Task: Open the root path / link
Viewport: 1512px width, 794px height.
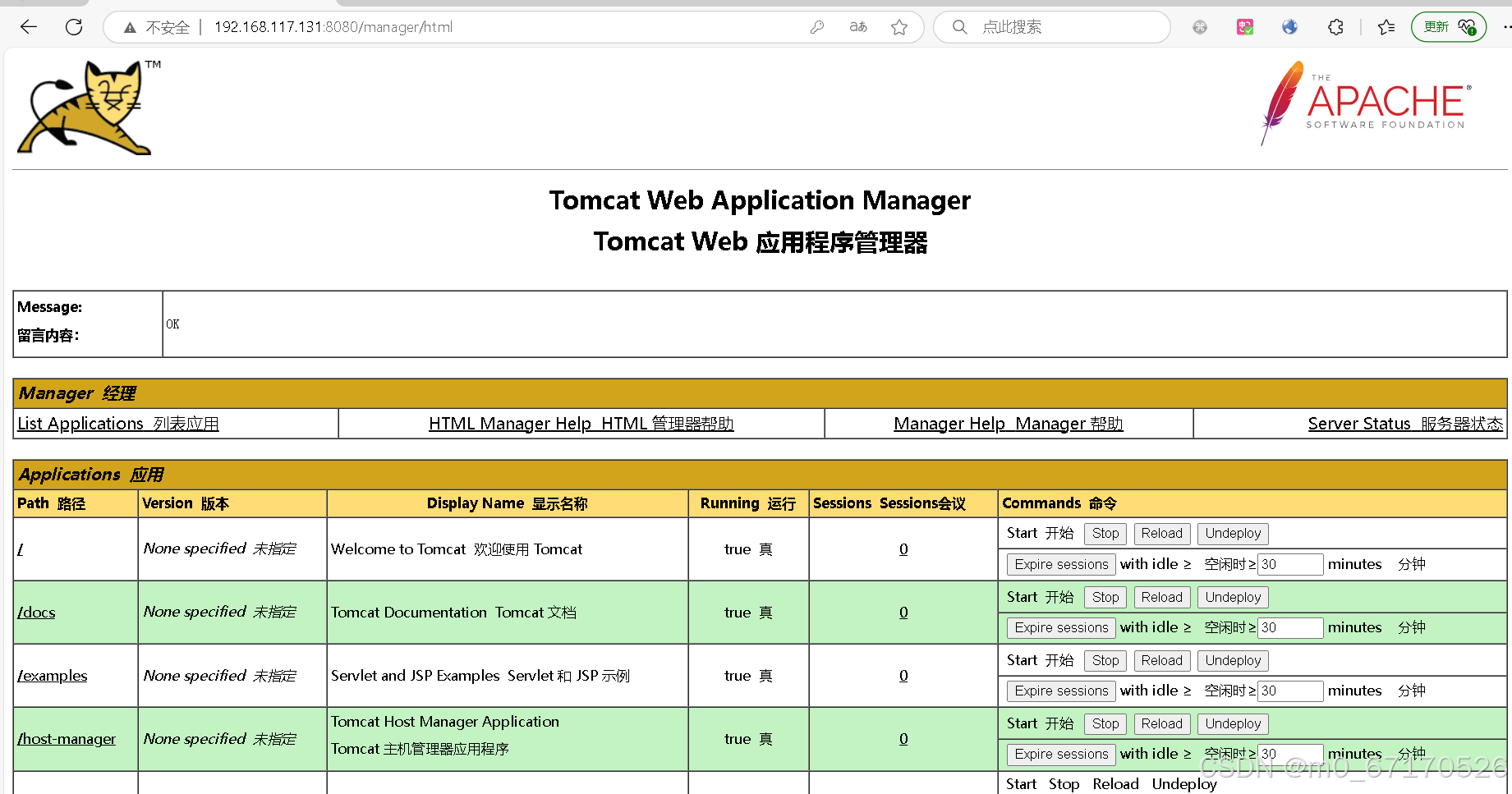Action: click(20, 549)
